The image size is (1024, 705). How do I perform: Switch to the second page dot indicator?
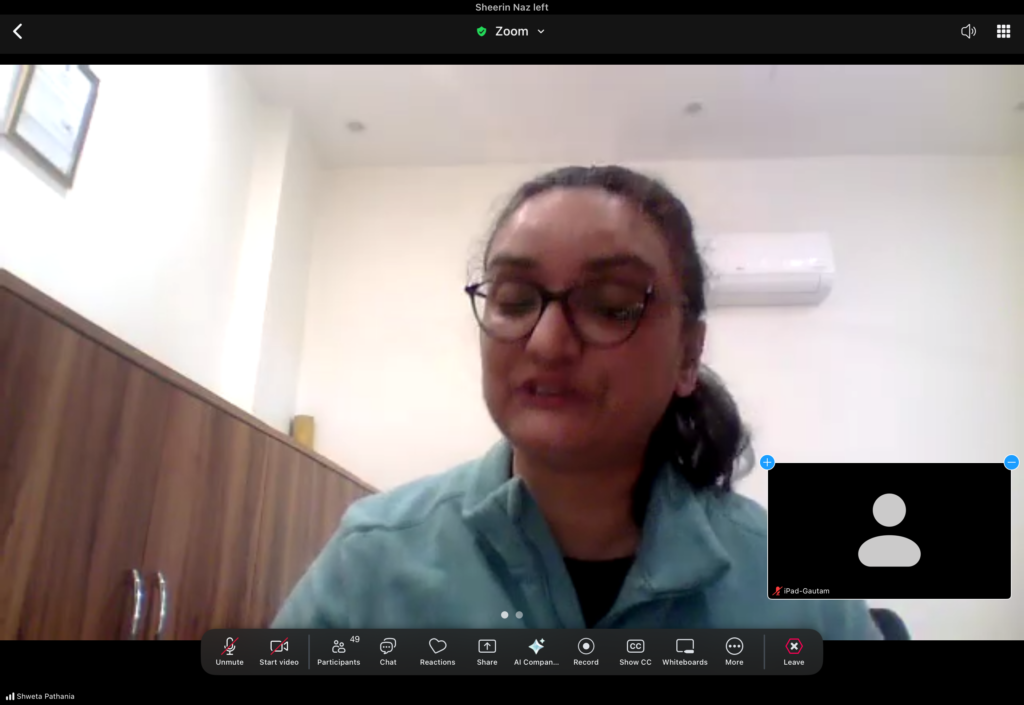point(519,615)
